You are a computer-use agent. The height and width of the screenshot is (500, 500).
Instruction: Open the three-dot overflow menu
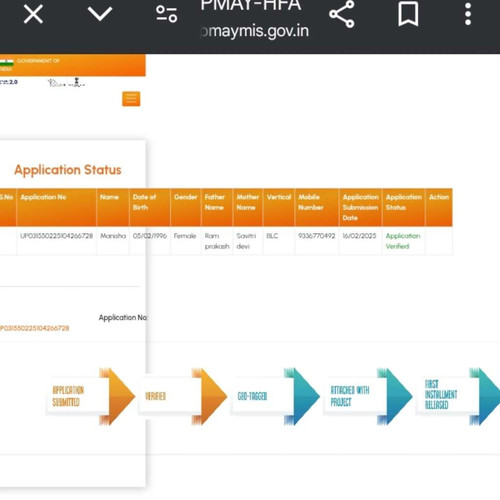468,14
